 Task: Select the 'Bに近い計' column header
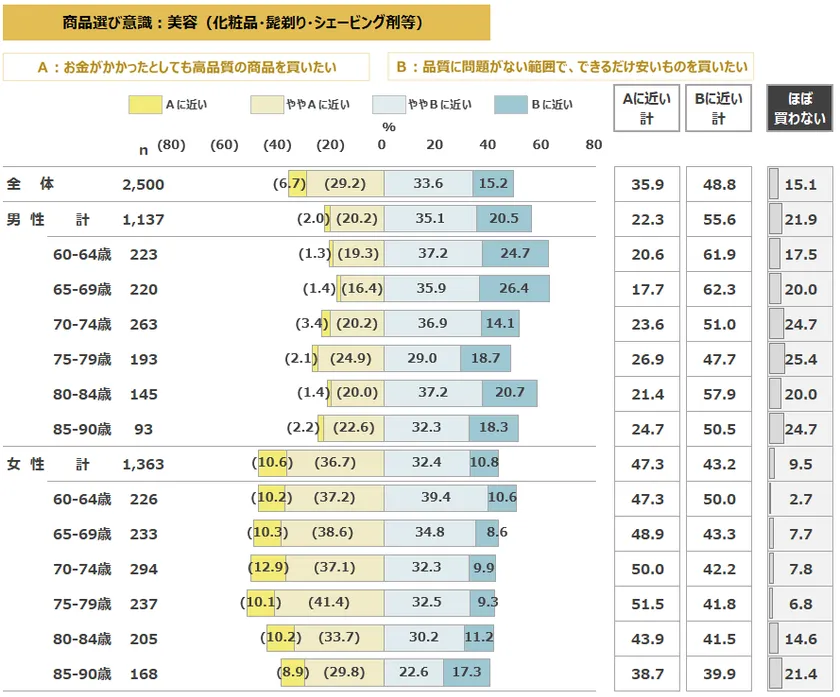point(718,108)
